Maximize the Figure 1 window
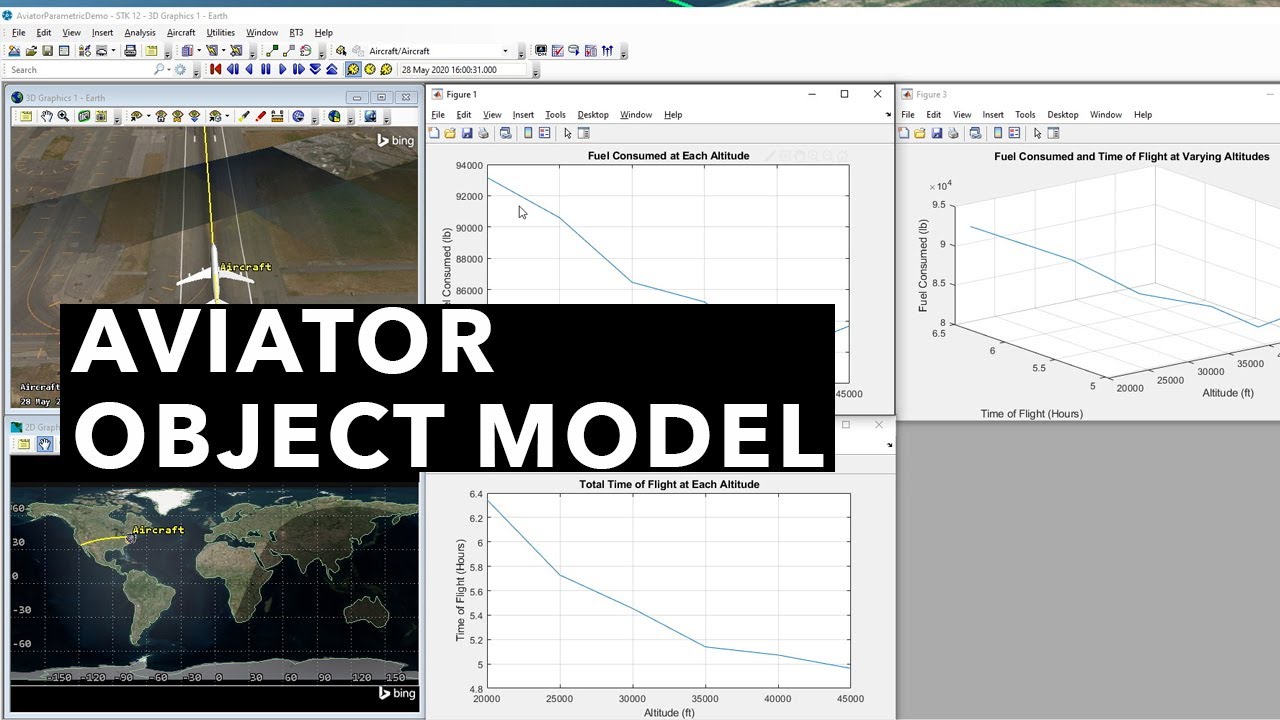1280x720 pixels. 844,94
